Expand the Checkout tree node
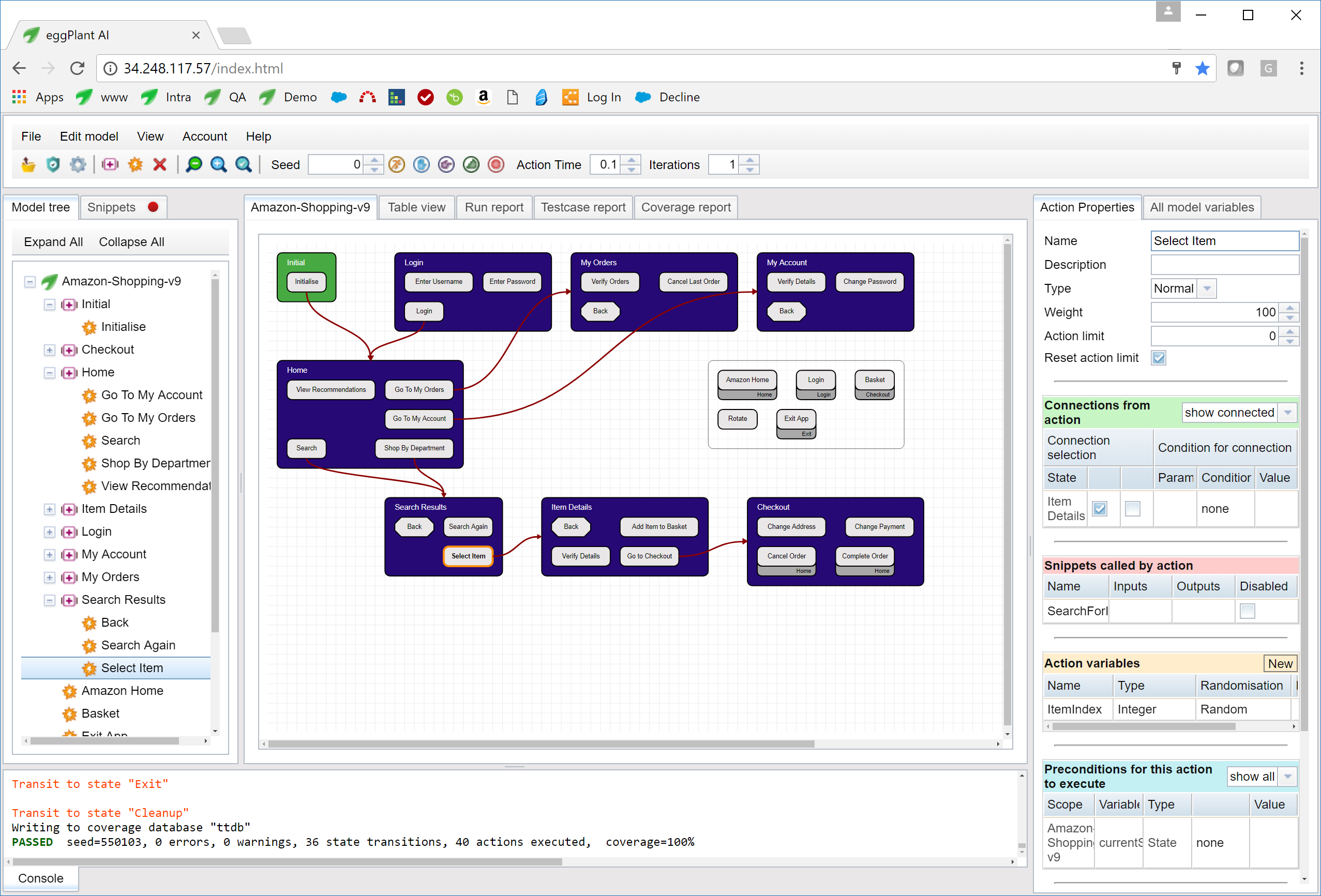Screen dimensions: 1321x896 coord(50,350)
